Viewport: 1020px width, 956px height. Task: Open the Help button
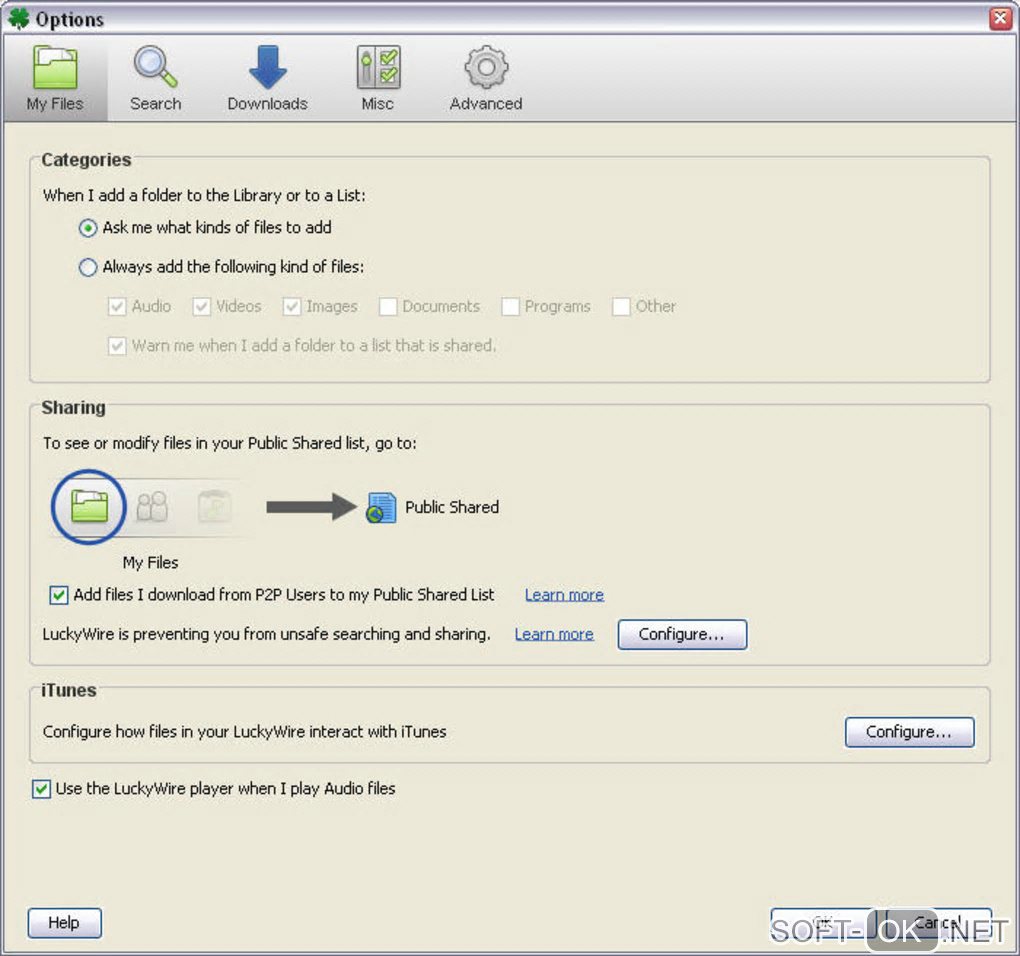click(x=64, y=923)
